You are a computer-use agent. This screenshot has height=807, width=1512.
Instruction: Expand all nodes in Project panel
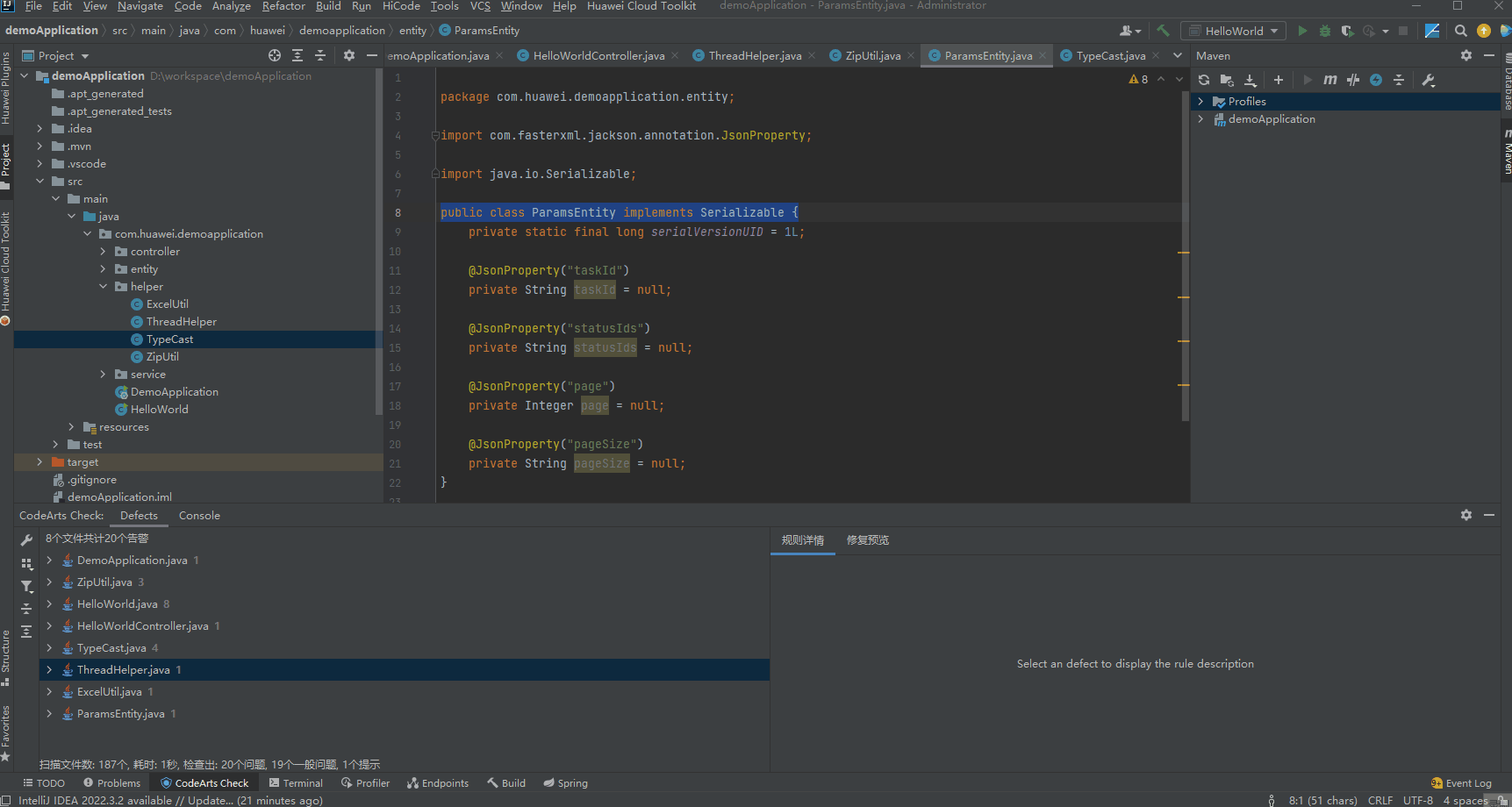(x=297, y=55)
